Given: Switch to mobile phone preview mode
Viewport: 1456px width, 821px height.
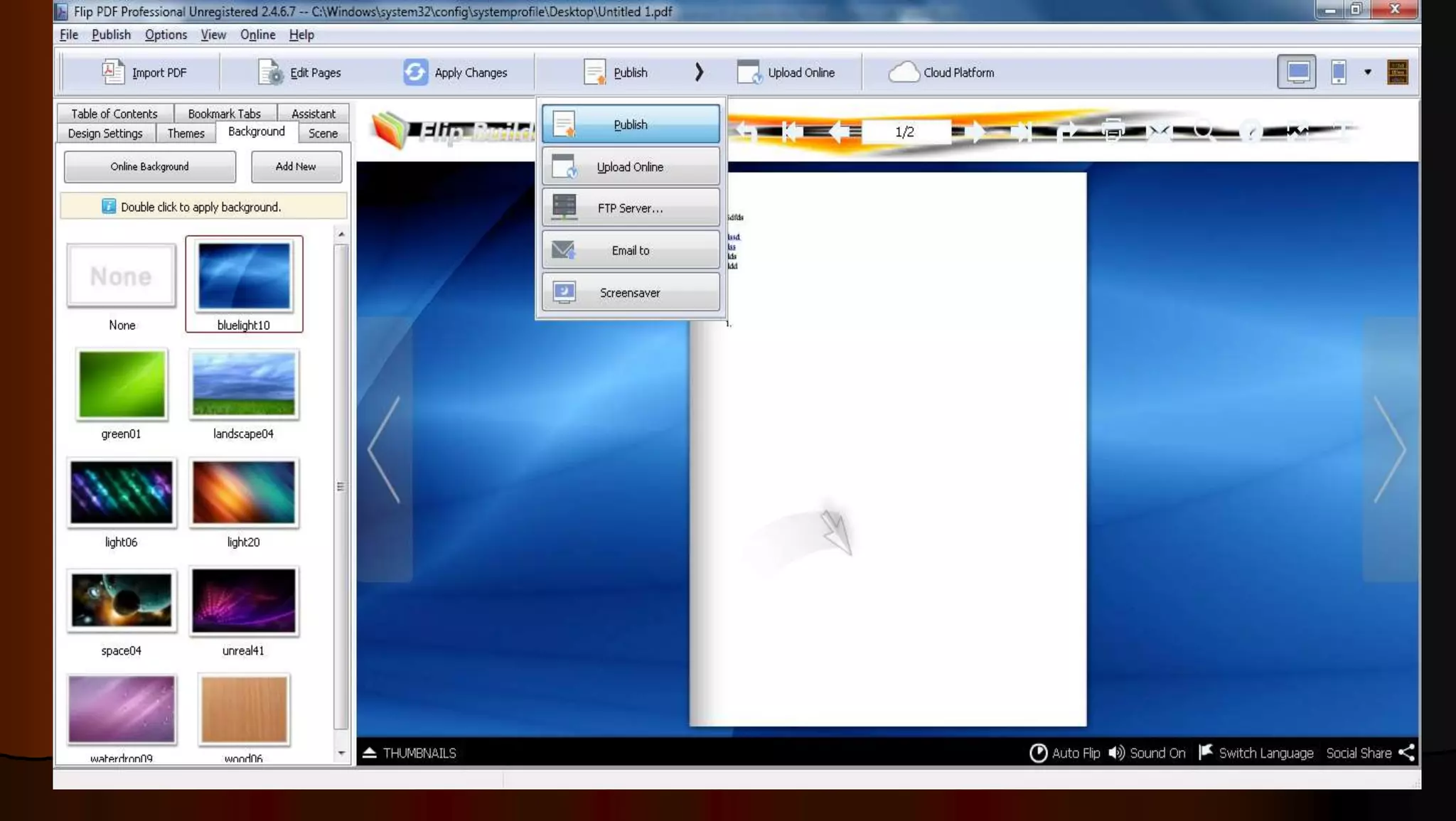Looking at the screenshot, I should point(1339,72).
